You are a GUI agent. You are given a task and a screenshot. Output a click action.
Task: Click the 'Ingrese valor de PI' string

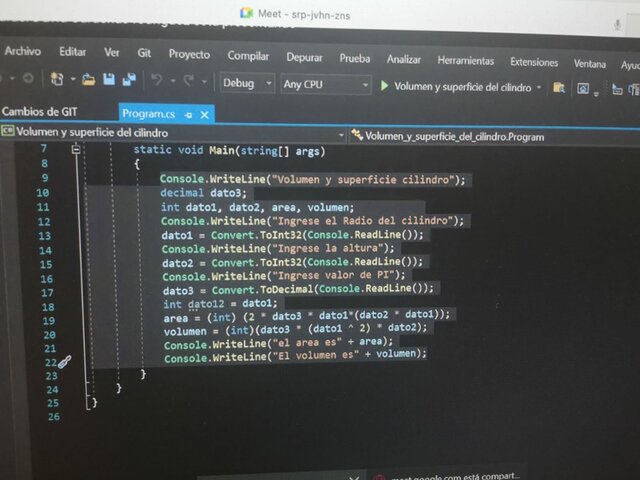point(334,275)
